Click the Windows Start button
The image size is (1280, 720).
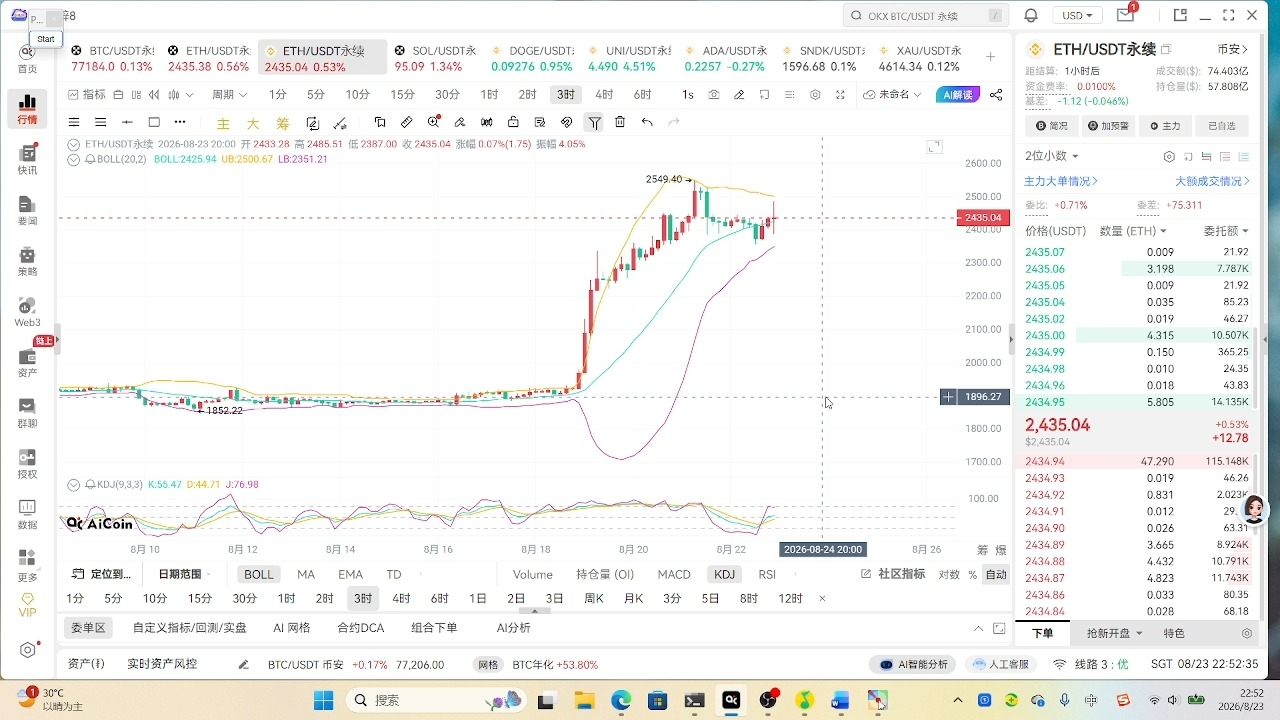click(324, 701)
